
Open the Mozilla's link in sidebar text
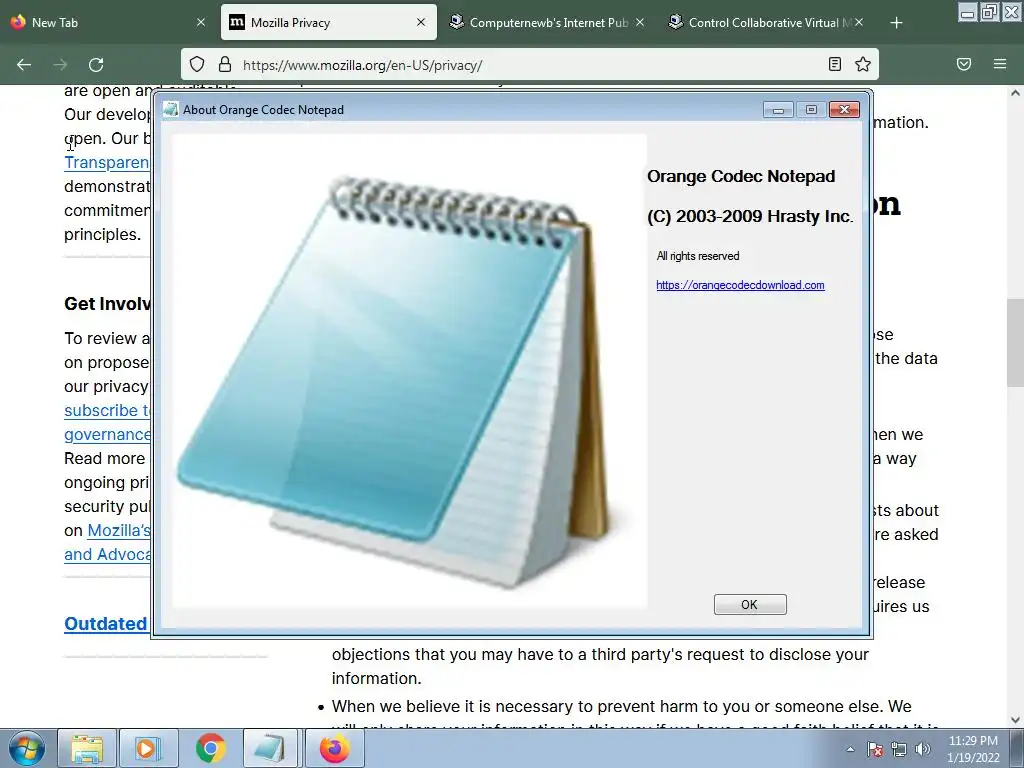coord(118,530)
